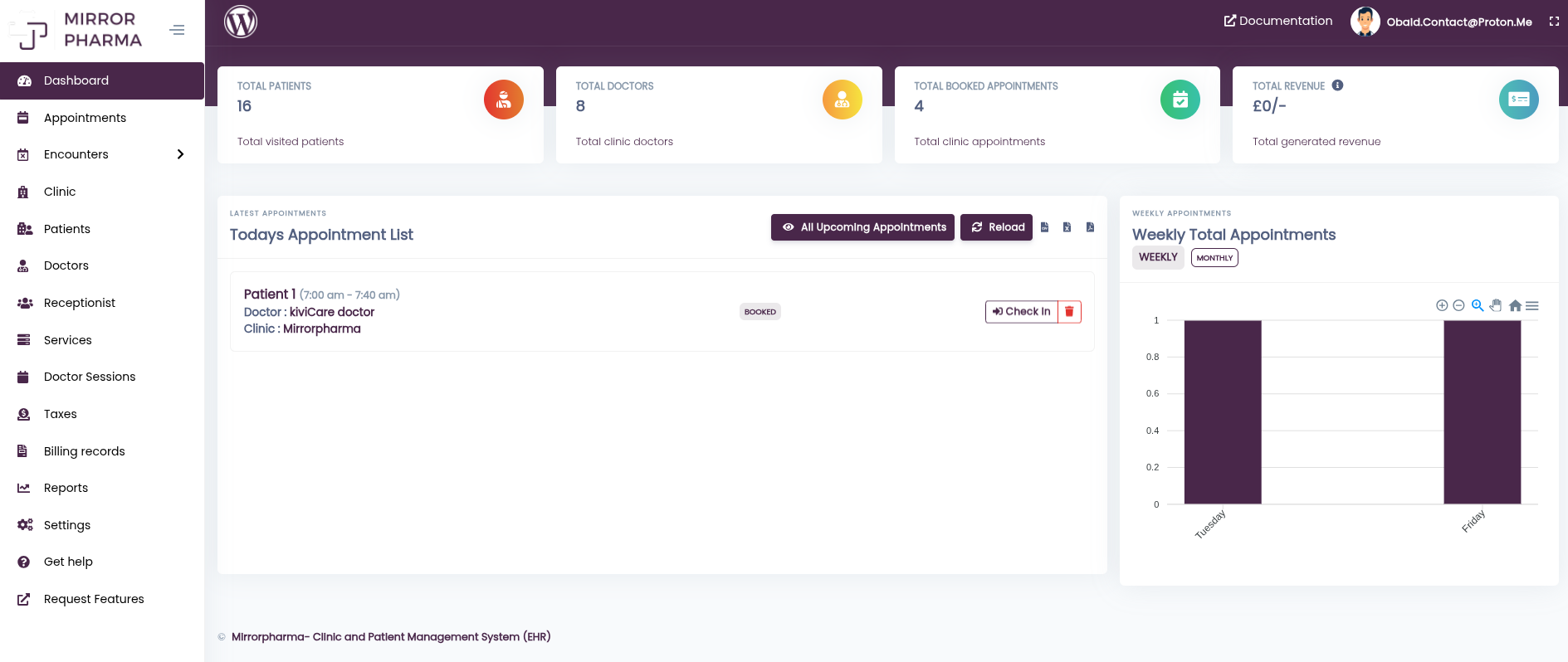Toggle fullscreen mode icon
Viewport: 1568px width, 662px height.
click(x=1554, y=22)
